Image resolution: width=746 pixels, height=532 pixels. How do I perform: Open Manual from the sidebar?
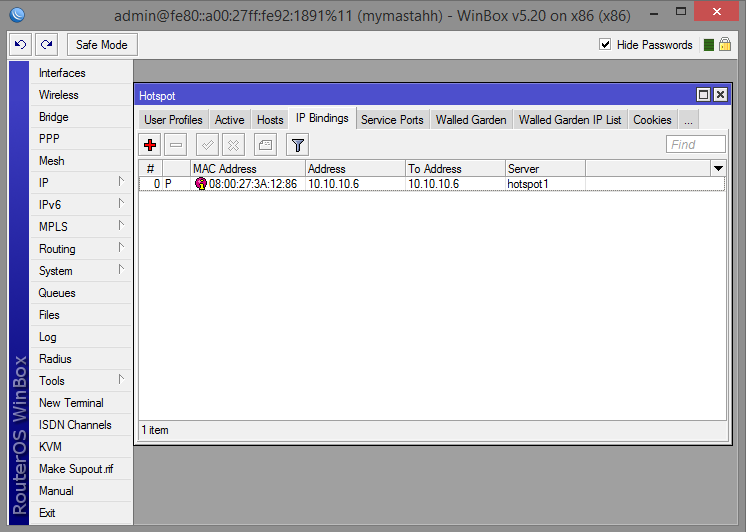81,491
